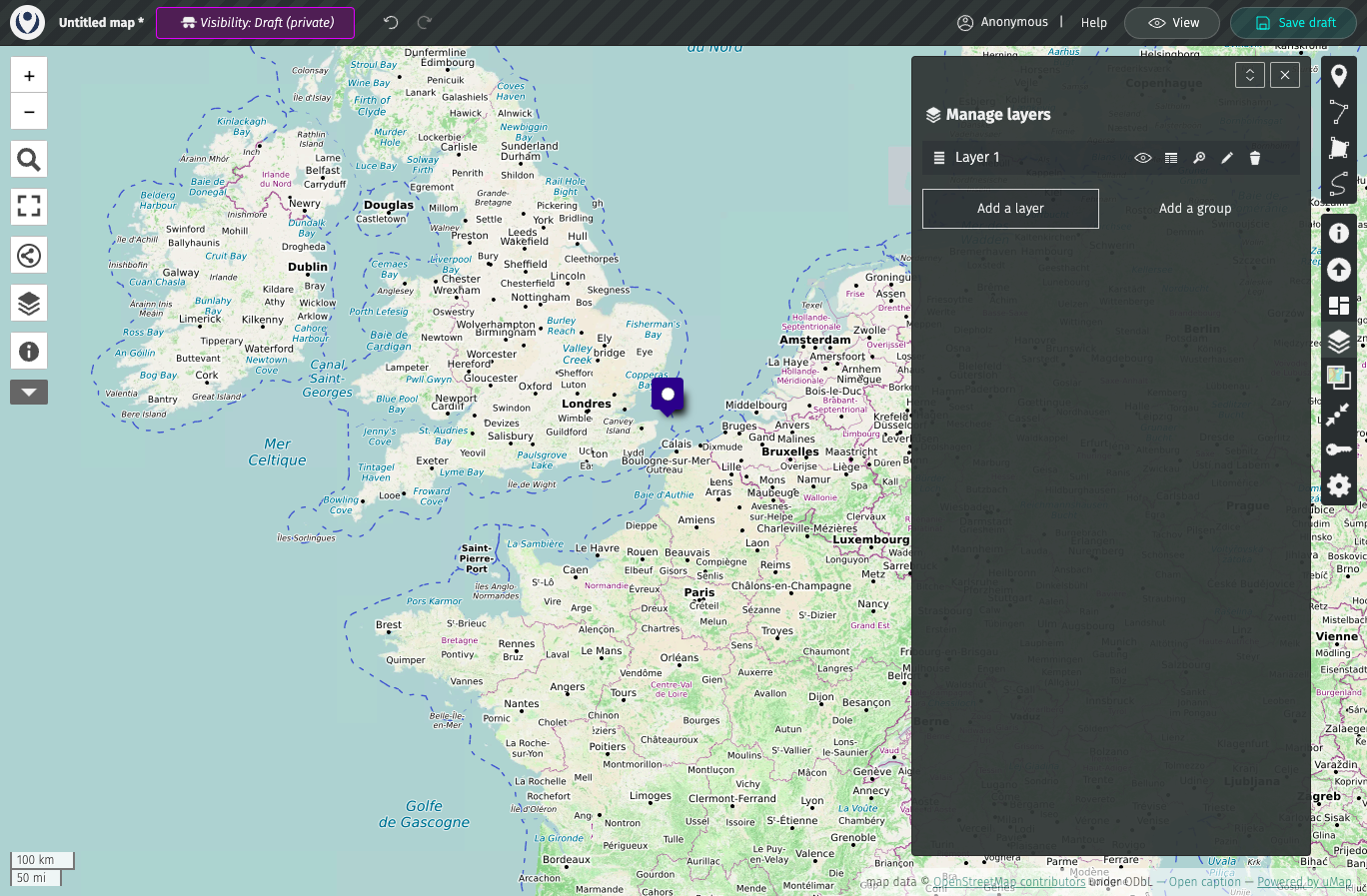Select the purple map marker

tap(668, 397)
